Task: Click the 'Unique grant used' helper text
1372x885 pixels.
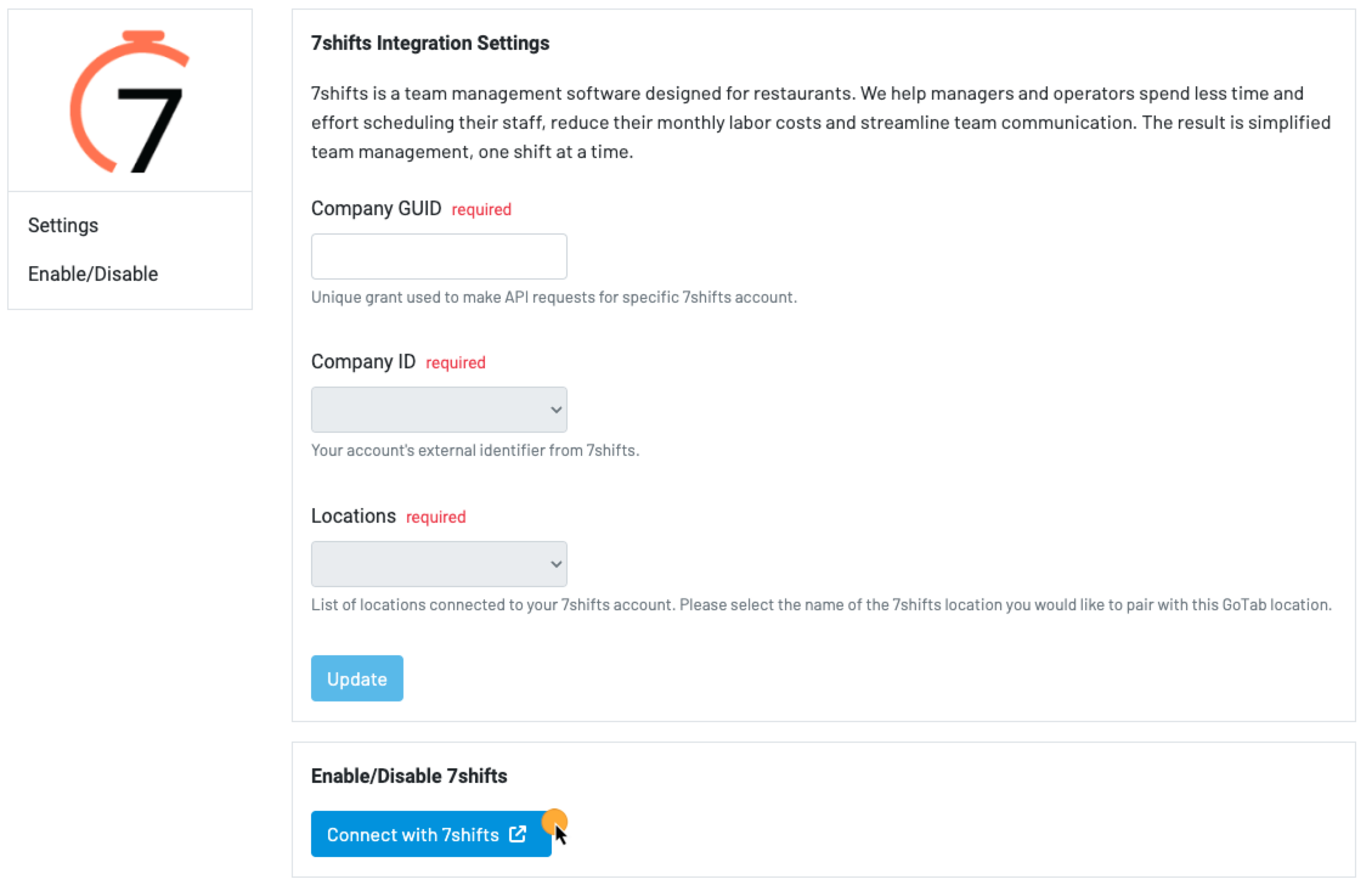Action: click(554, 297)
